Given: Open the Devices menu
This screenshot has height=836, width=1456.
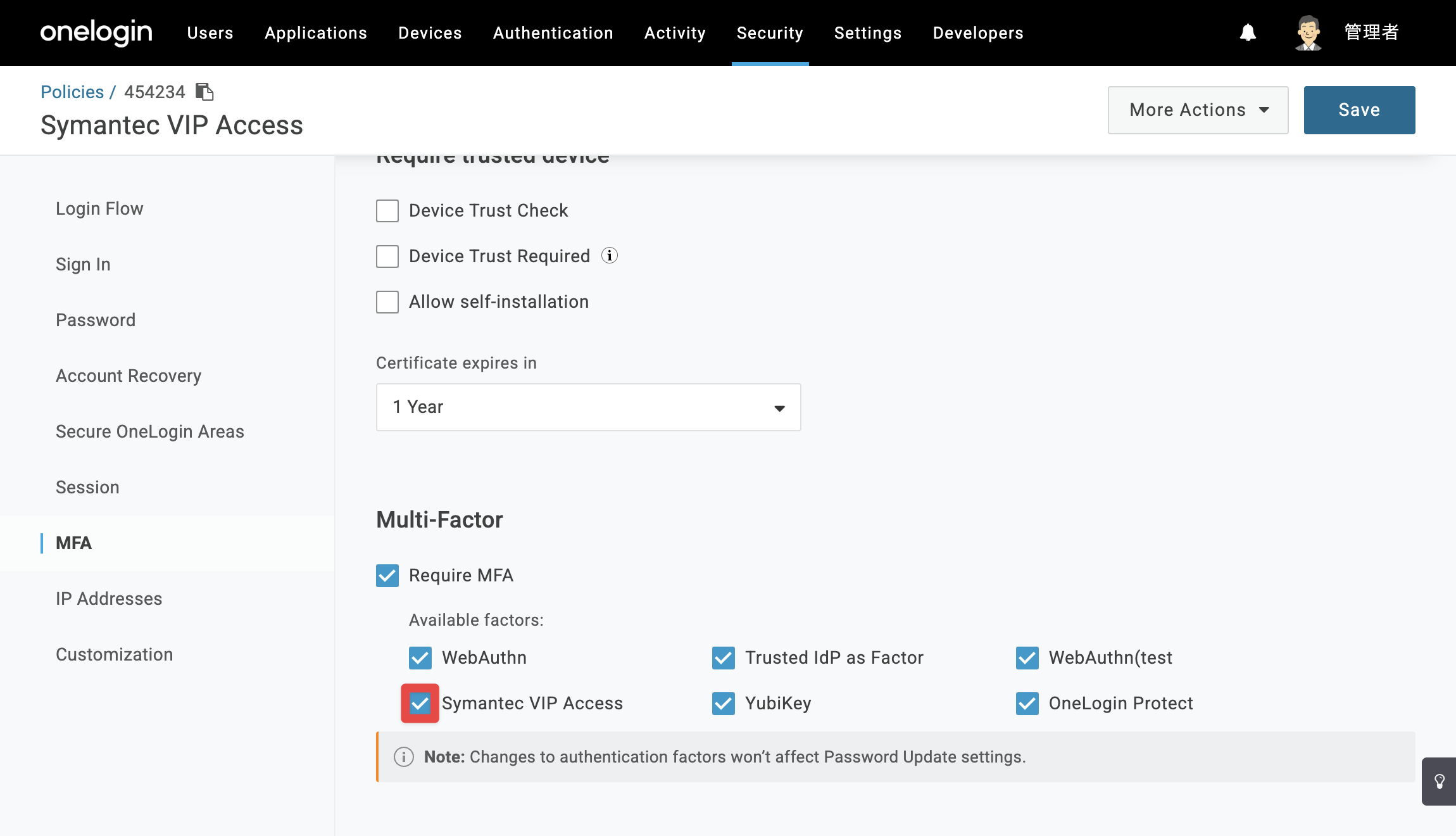Looking at the screenshot, I should 430,33.
